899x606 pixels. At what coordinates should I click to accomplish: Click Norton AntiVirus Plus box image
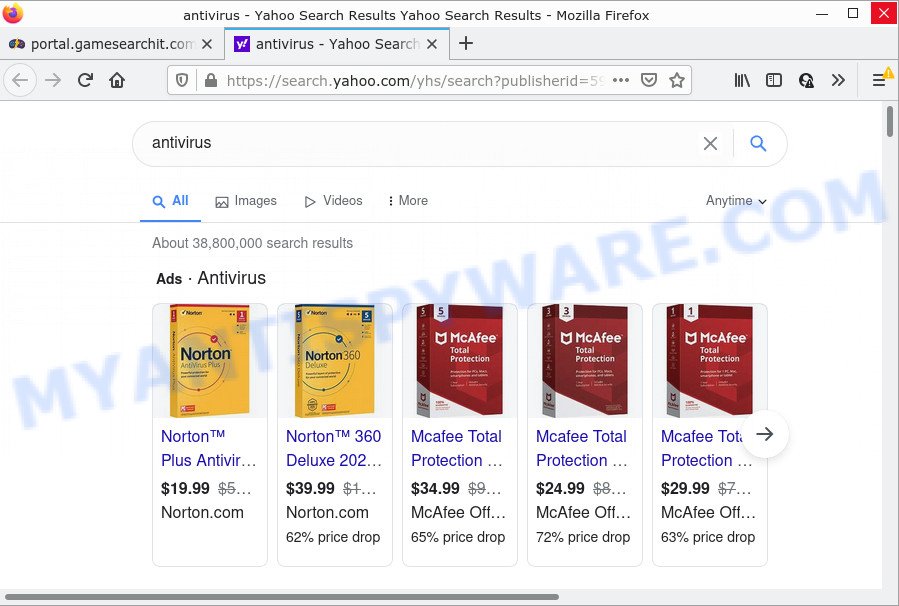point(210,361)
